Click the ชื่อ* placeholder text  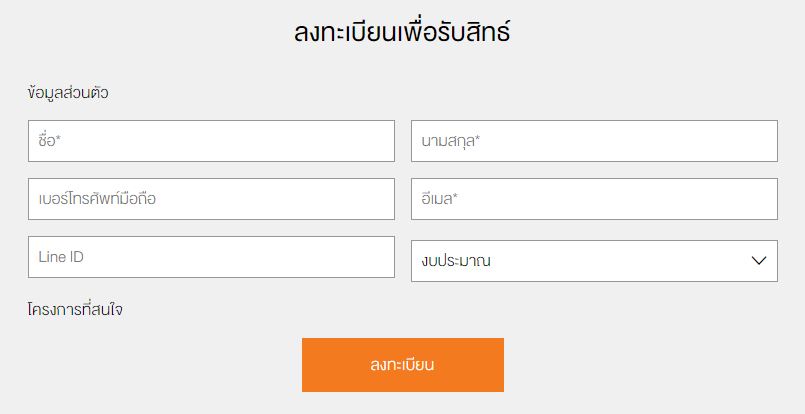tap(50, 141)
